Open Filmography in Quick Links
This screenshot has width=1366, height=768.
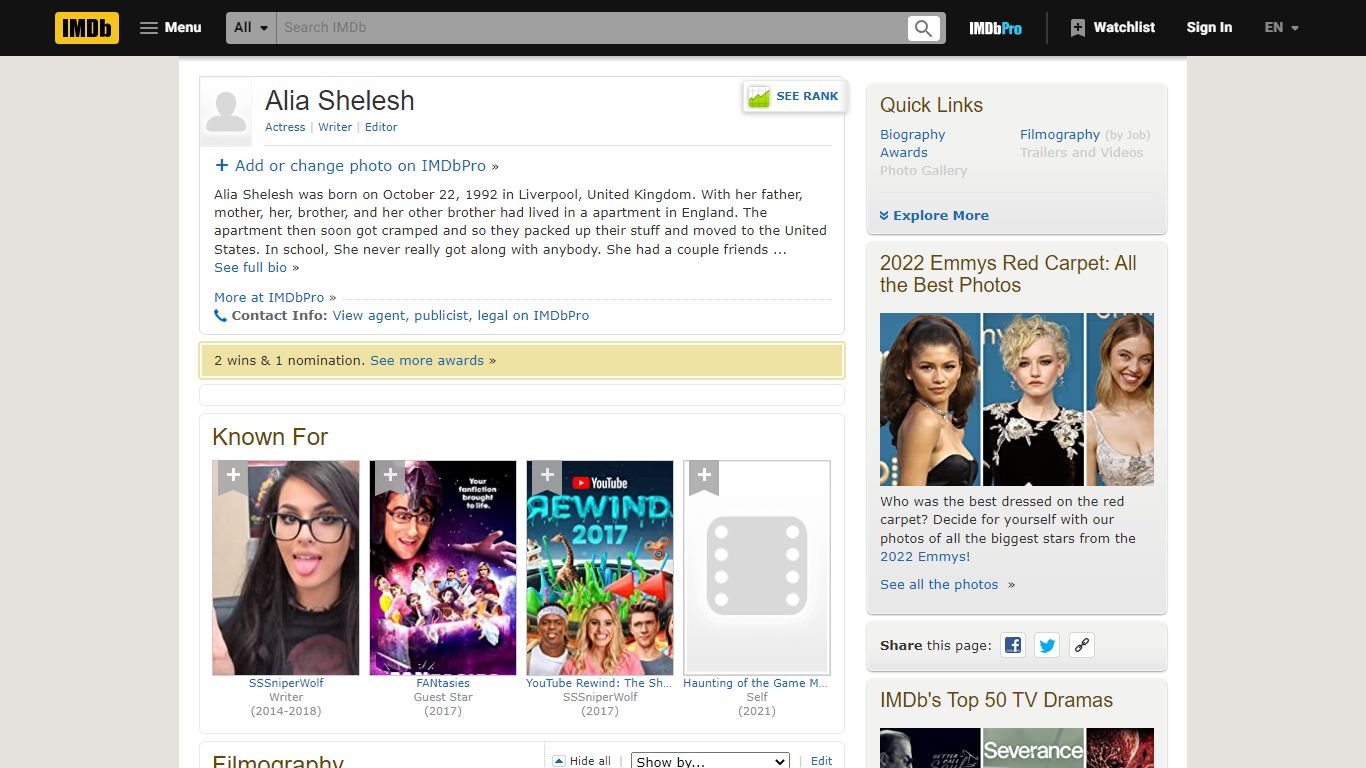pyautogui.click(x=1060, y=135)
